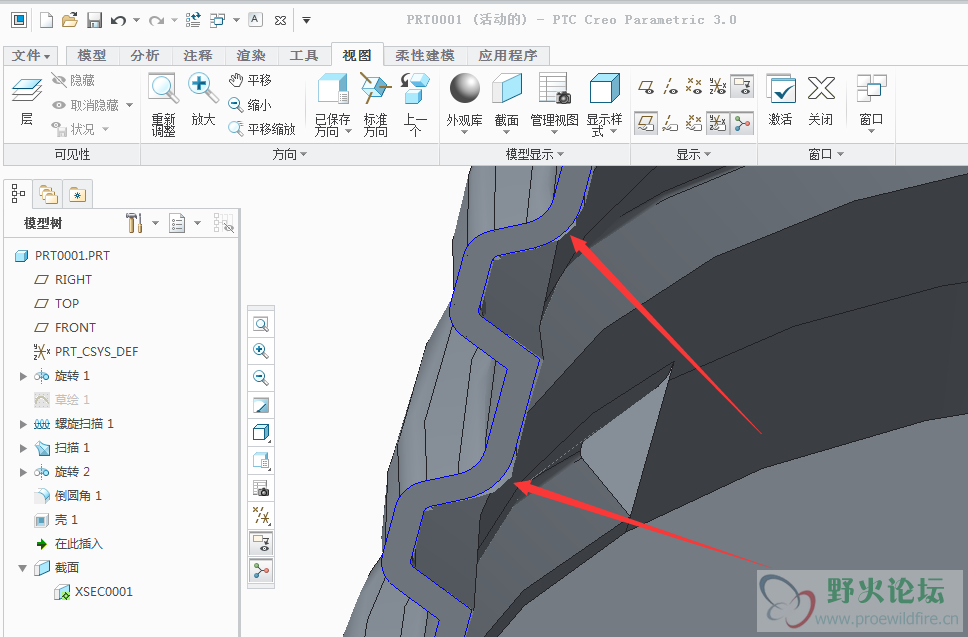Expand the 螺旋扫描 1 feature node
The height and width of the screenshot is (637, 968).
pos(23,424)
